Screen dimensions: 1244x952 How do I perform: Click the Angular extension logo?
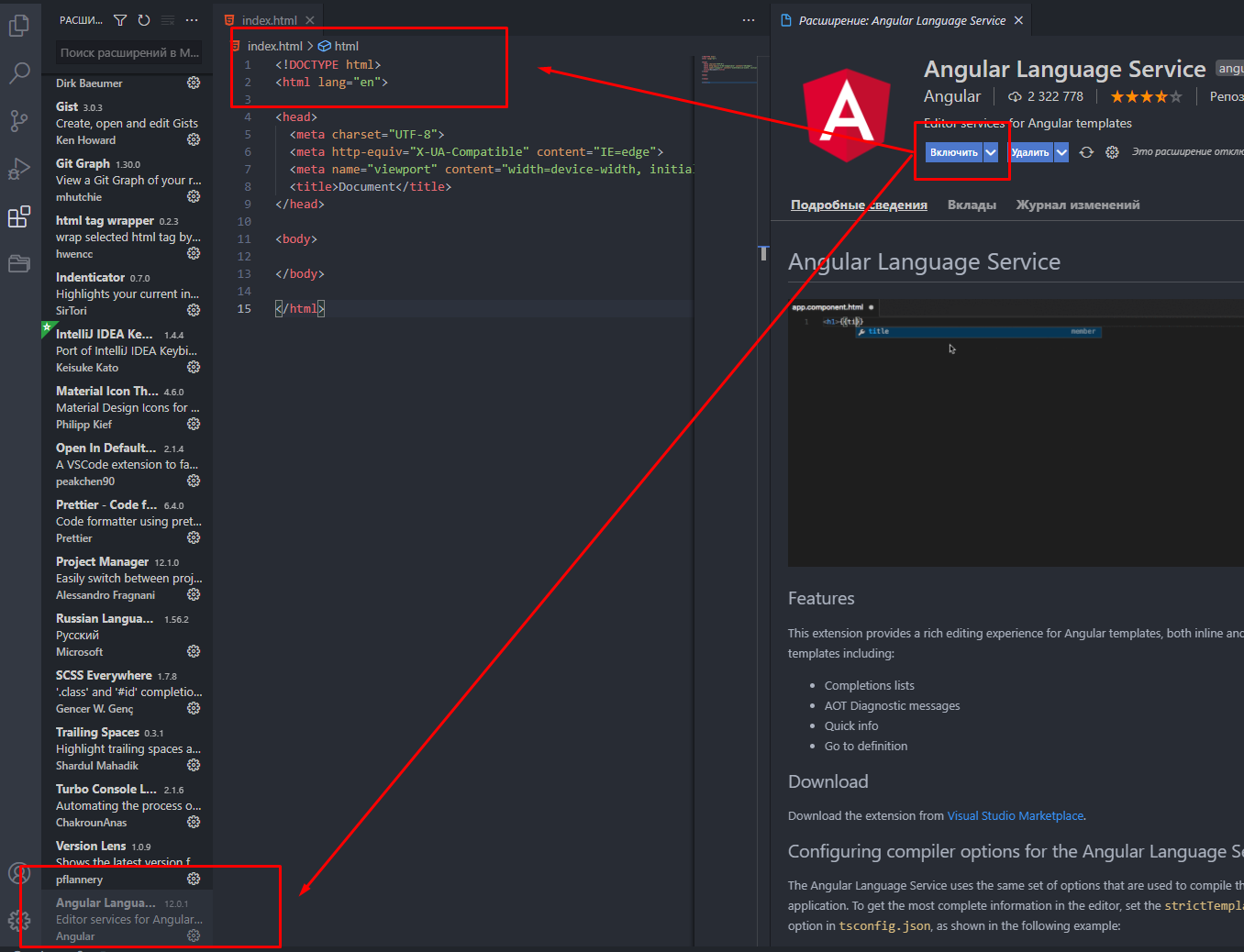(847, 115)
